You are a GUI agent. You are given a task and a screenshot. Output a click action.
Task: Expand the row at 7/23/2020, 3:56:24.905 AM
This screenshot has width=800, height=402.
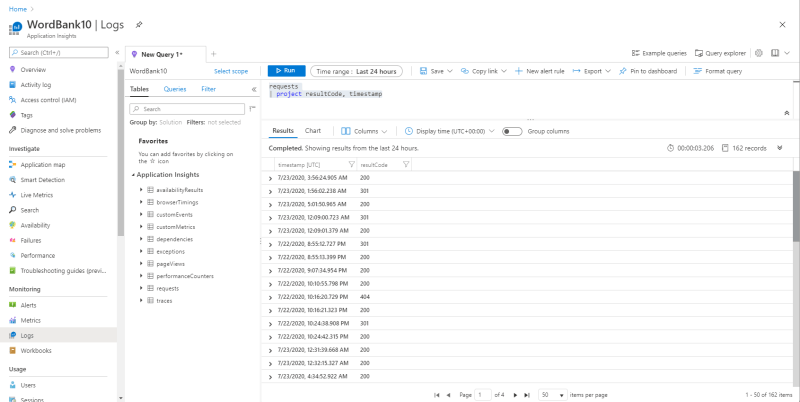pyautogui.click(x=270, y=179)
